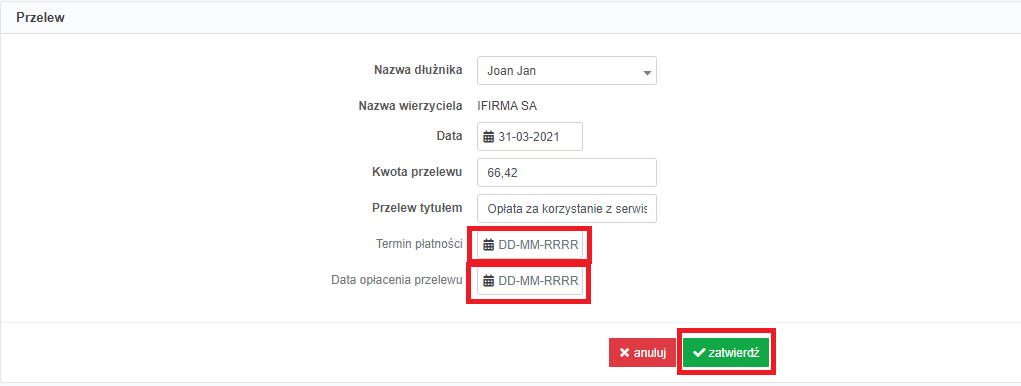Screen dimensions: 1021x386
Task: Click the IFIRMA SA creditor name
Action: (507, 106)
